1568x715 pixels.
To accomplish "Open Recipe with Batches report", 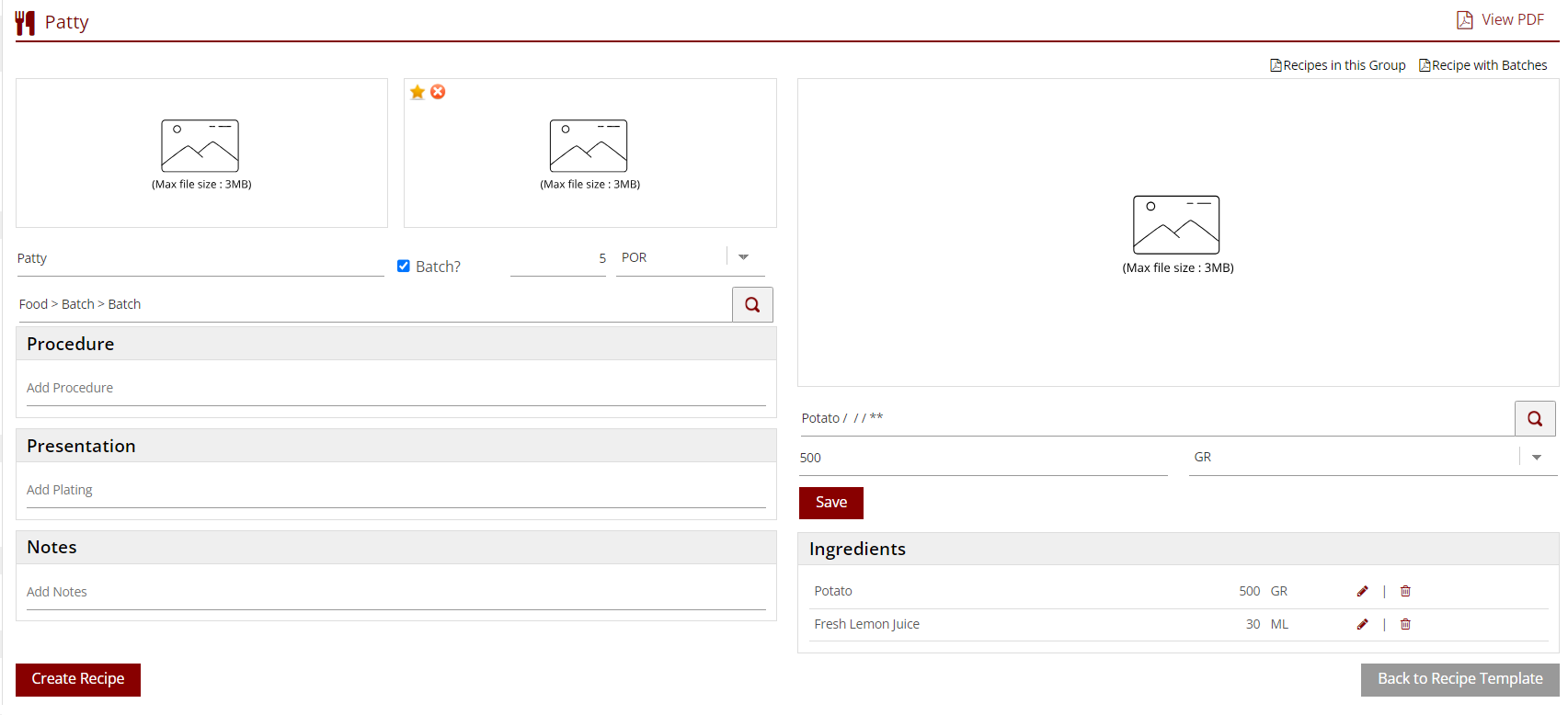I will [x=1482, y=65].
